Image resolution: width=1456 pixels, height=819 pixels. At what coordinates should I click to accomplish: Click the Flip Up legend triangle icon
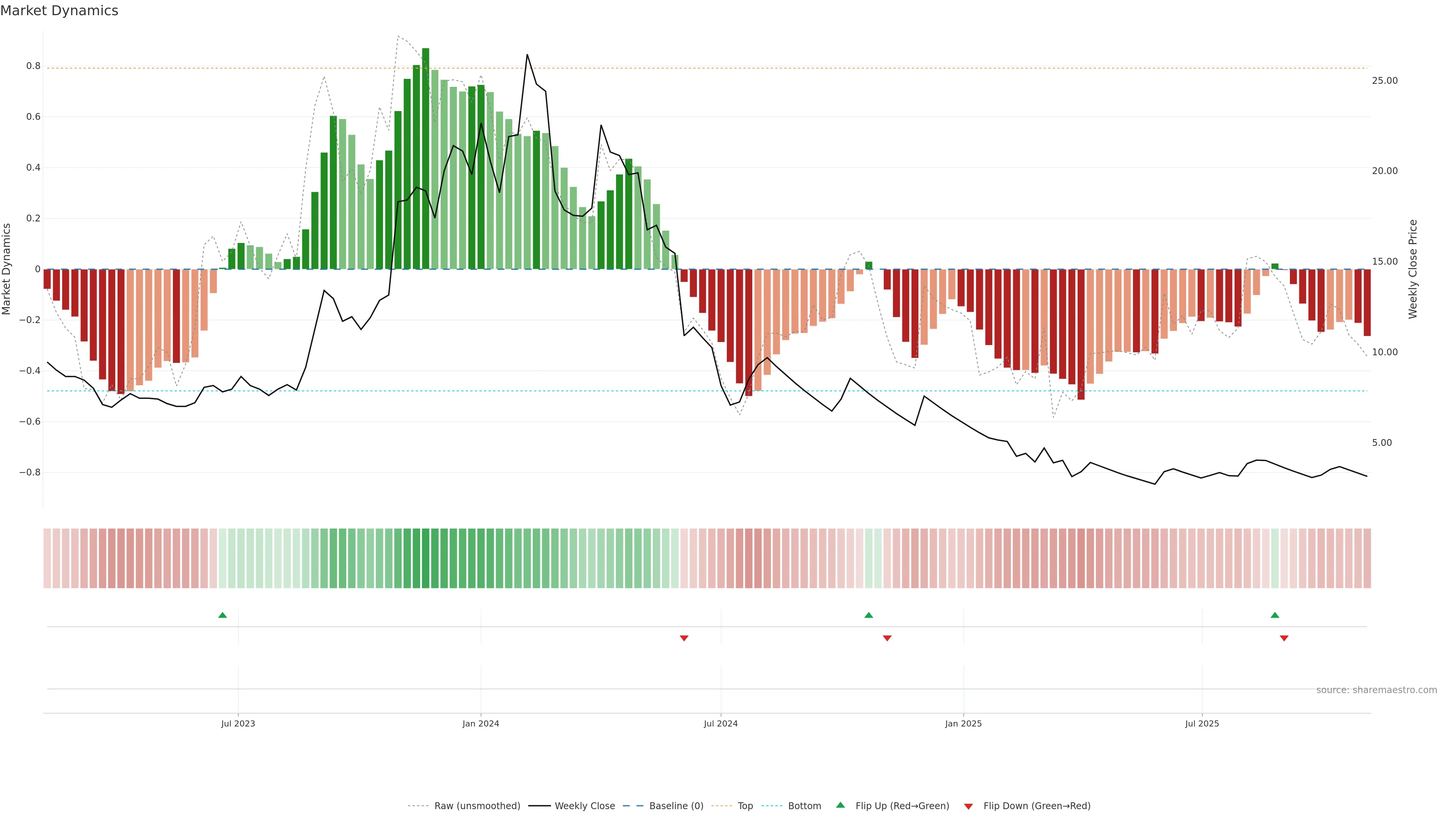pyautogui.click(x=841, y=805)
